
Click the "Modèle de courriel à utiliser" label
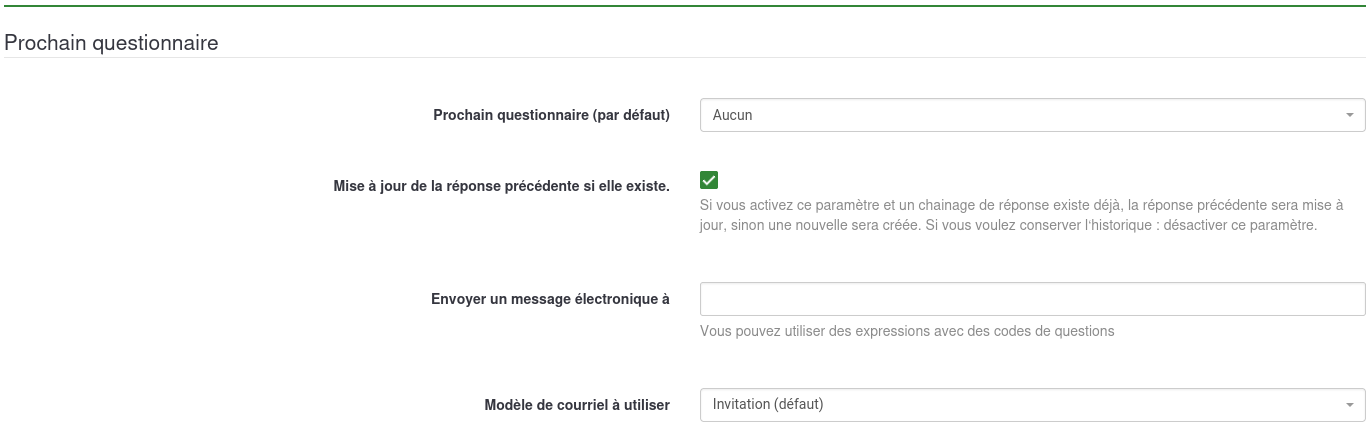click(x=577, y=405)
